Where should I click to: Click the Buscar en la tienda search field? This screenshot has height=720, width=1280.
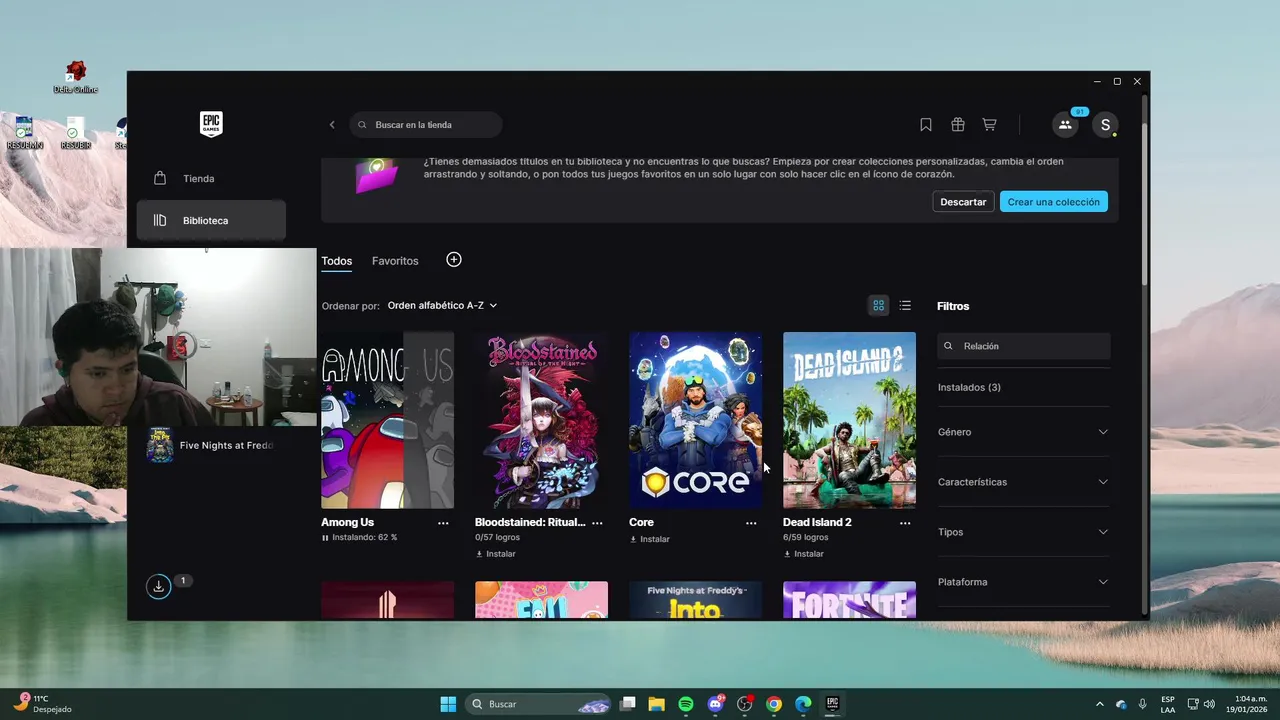426,125
